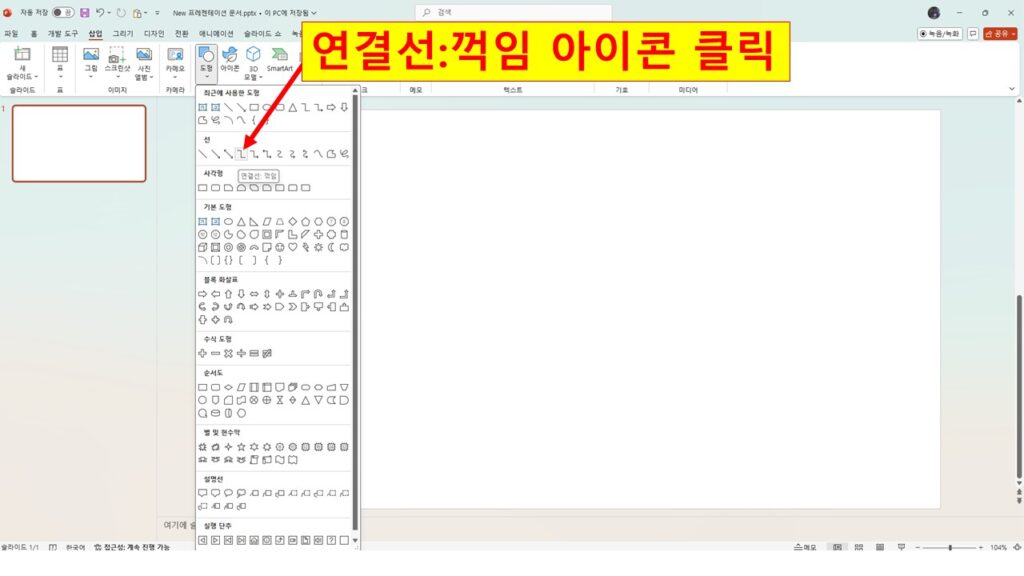Open the 그리기 (Draw) ribbon tab
The height and width of the screenshot is (576, 1024).
(x=123, y=33)
